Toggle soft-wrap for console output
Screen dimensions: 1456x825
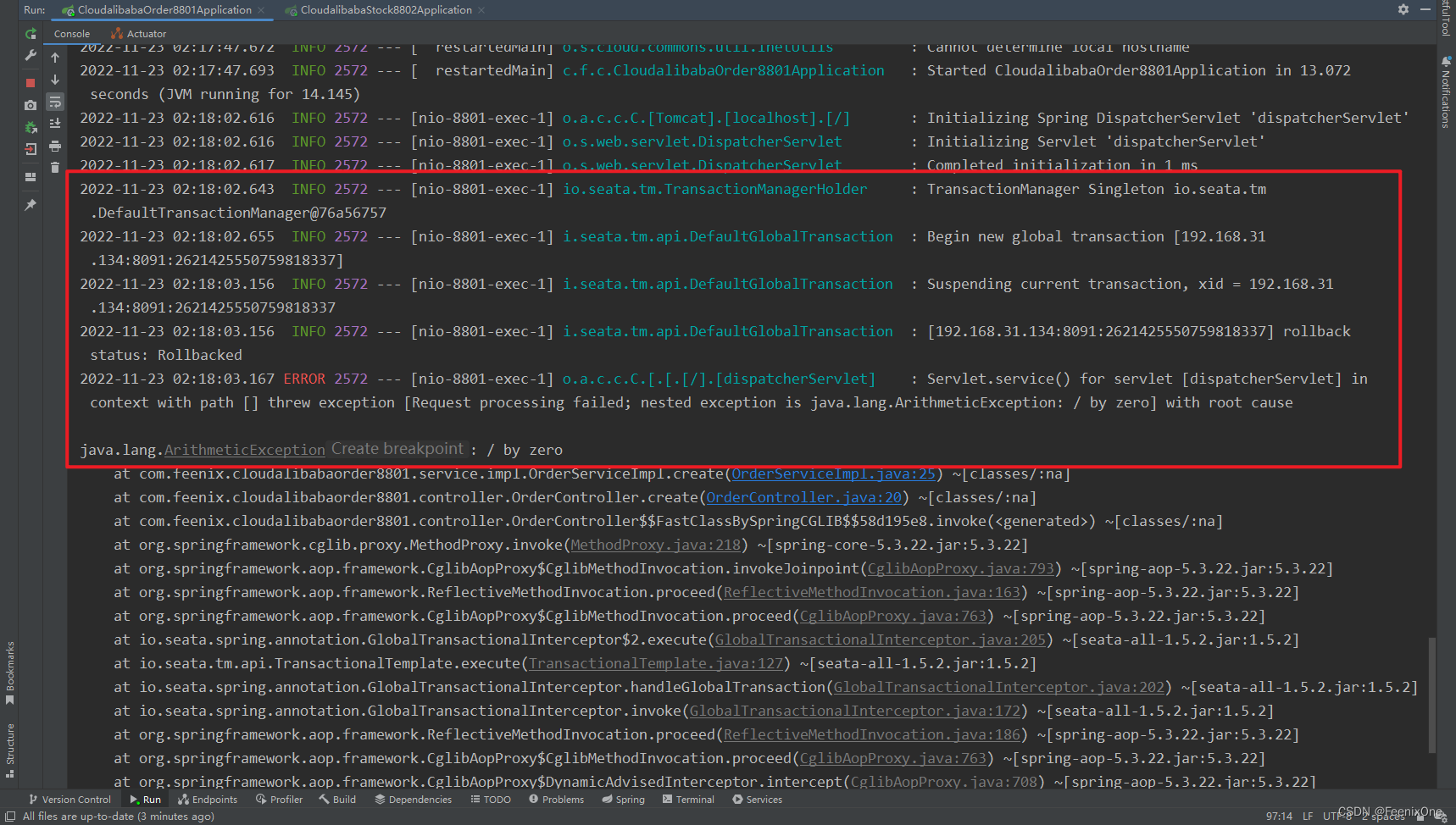tap(55, 102)
